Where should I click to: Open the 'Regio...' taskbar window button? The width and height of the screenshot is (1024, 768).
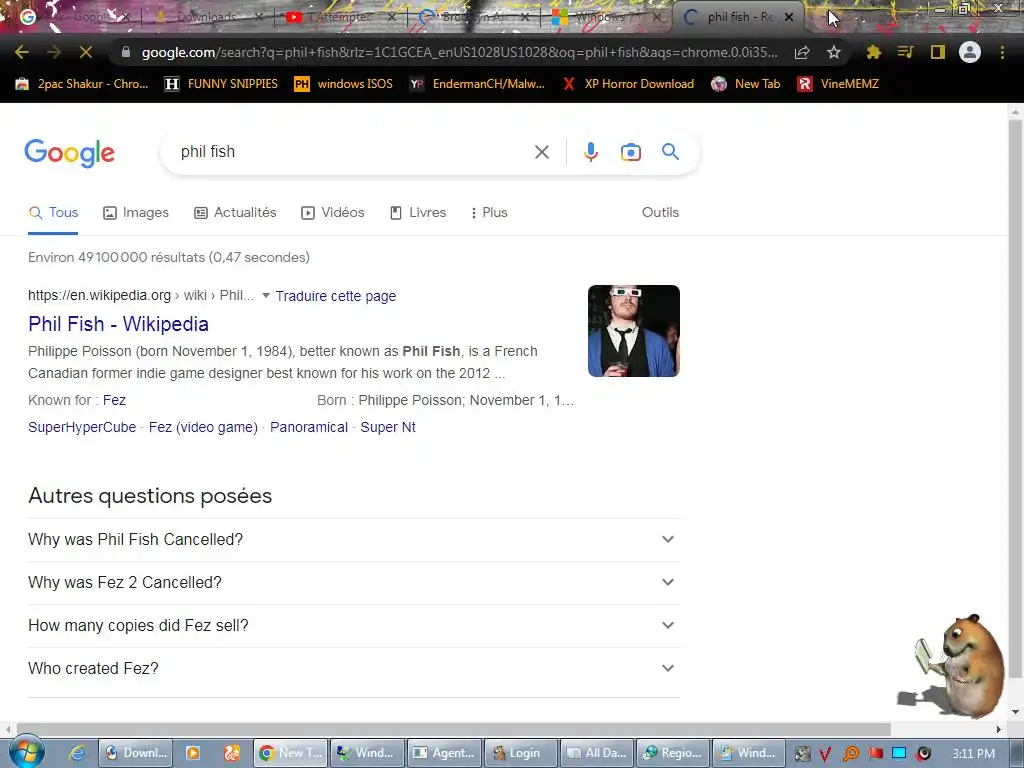[x=673, y=753]
